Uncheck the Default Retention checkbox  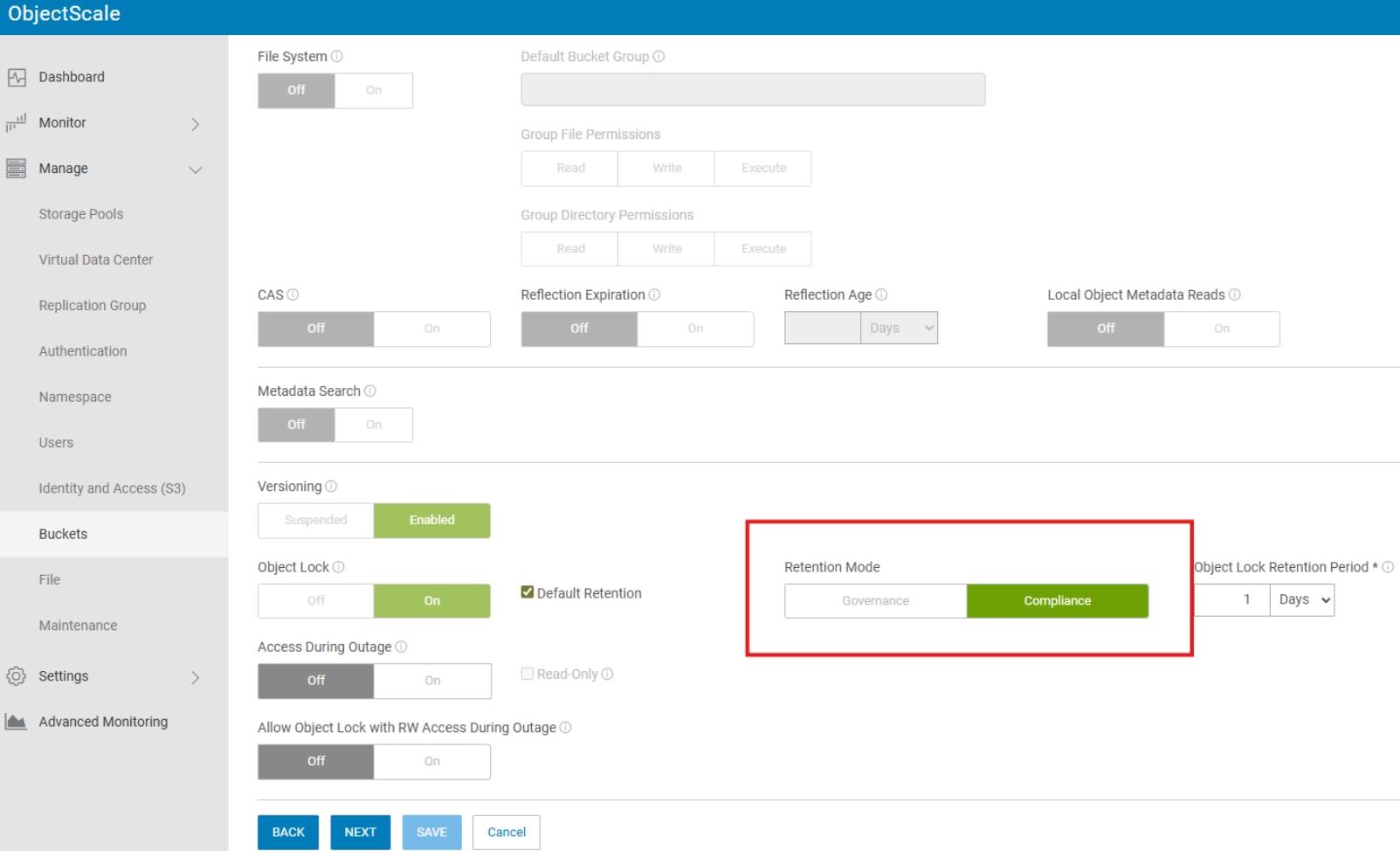click(x=528, y=592)
